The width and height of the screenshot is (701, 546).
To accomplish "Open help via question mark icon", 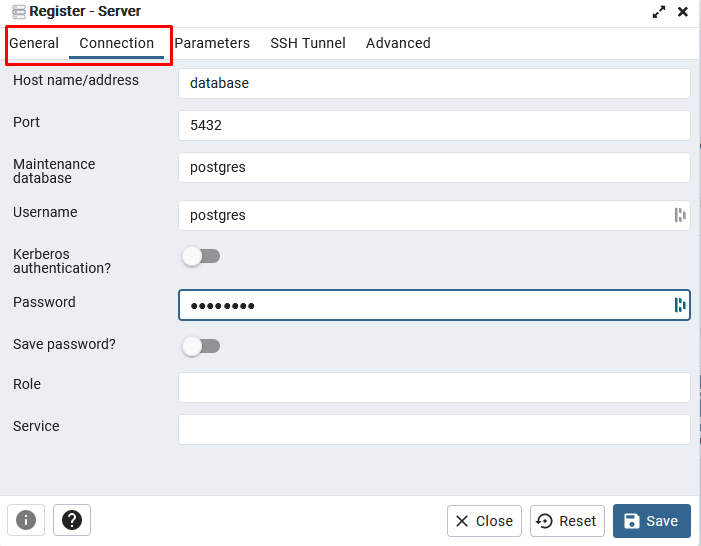I will coord(72,520).
